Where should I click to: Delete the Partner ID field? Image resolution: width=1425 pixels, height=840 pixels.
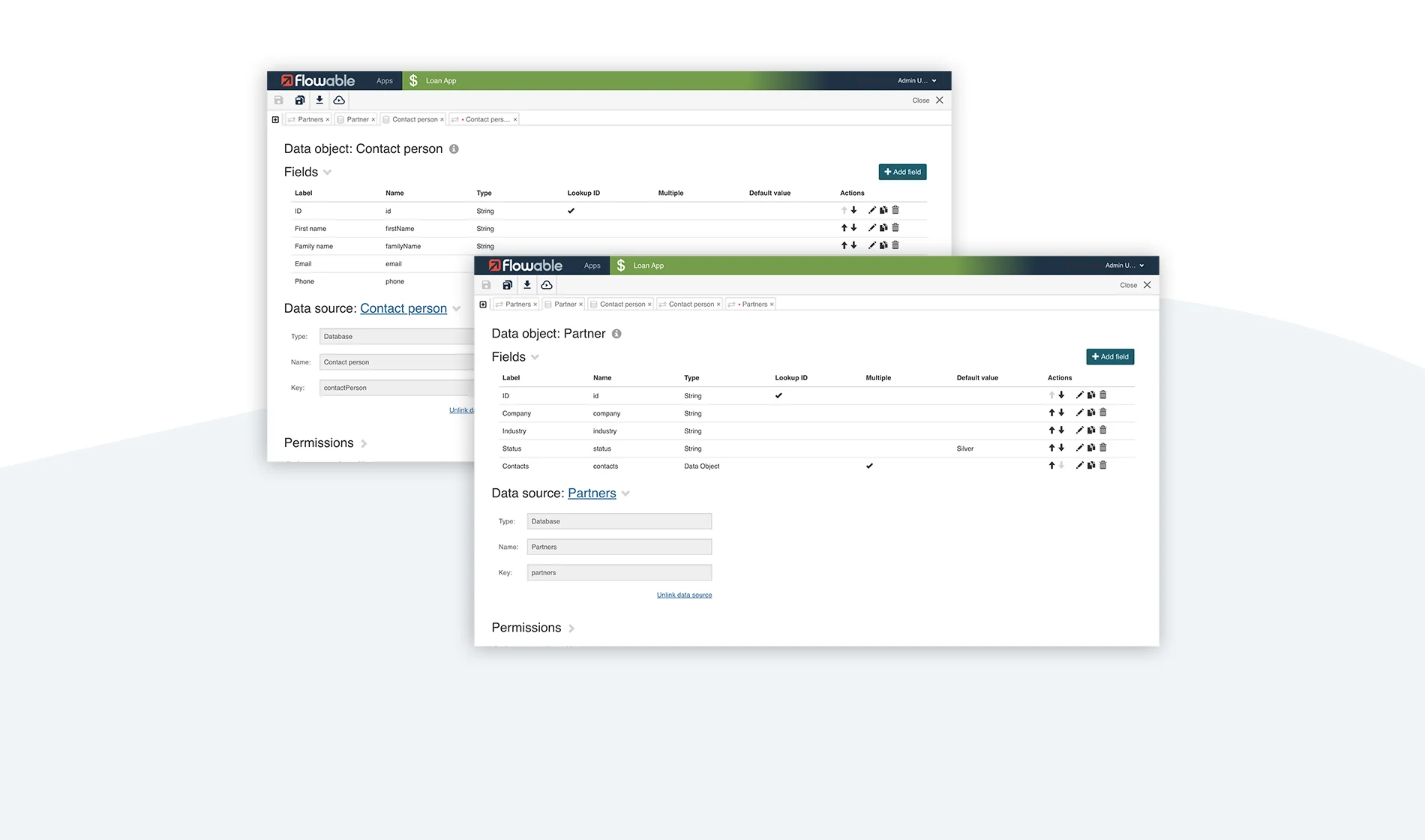click(1103, 395)
